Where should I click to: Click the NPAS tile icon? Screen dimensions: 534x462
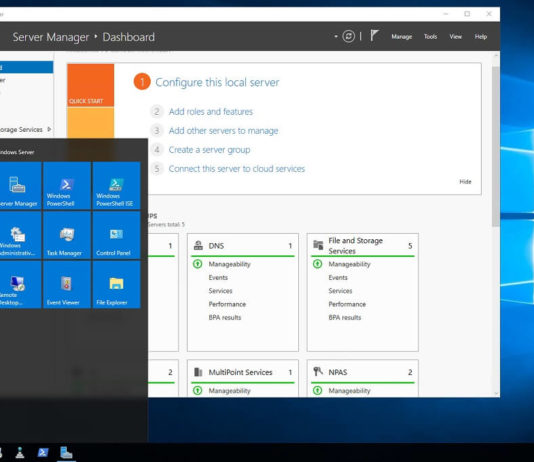click(318, 371)
